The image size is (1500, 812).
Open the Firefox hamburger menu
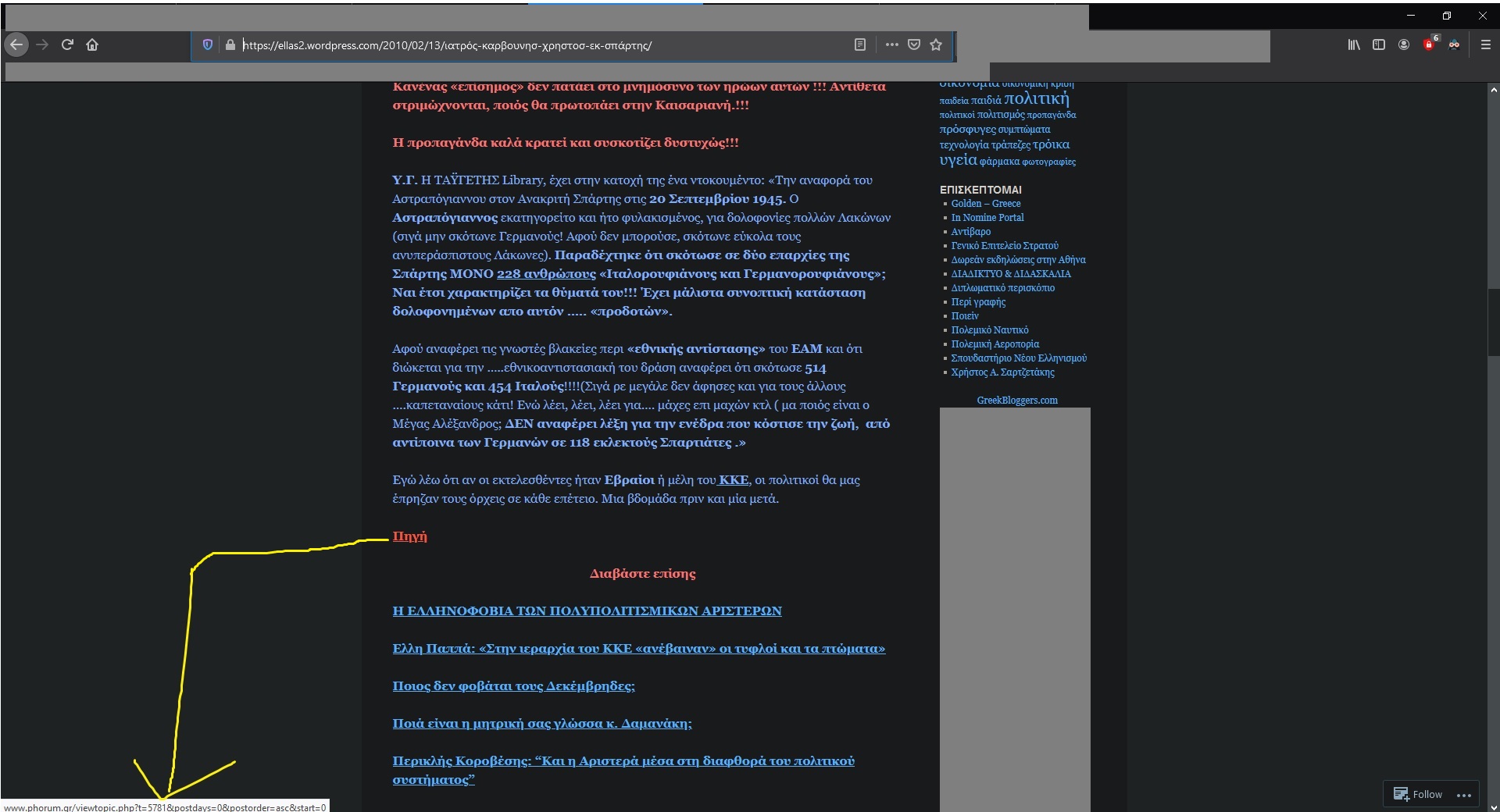pos(1486,45)
